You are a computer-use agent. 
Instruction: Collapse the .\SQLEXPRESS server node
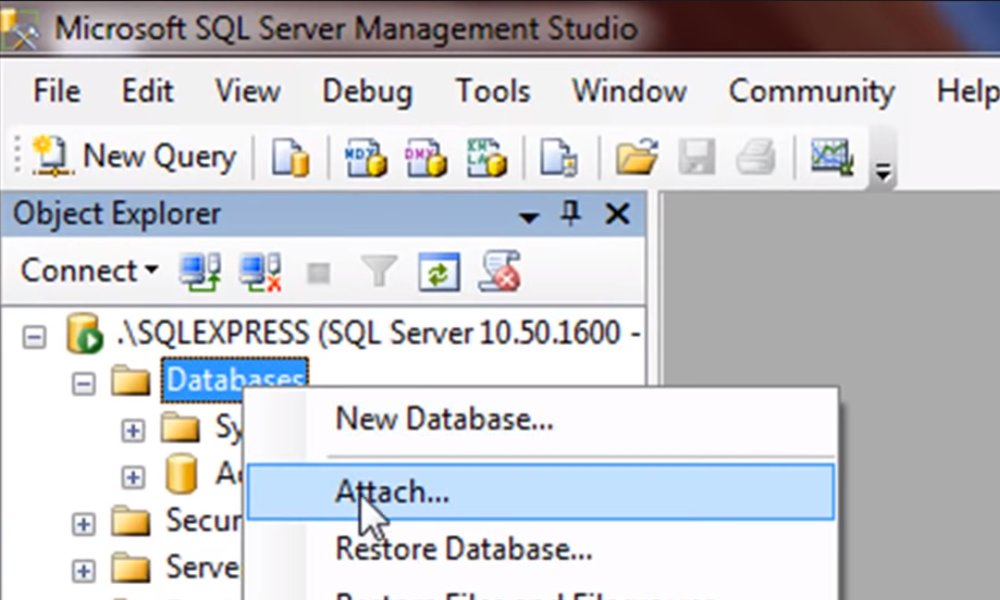(34, 336)
